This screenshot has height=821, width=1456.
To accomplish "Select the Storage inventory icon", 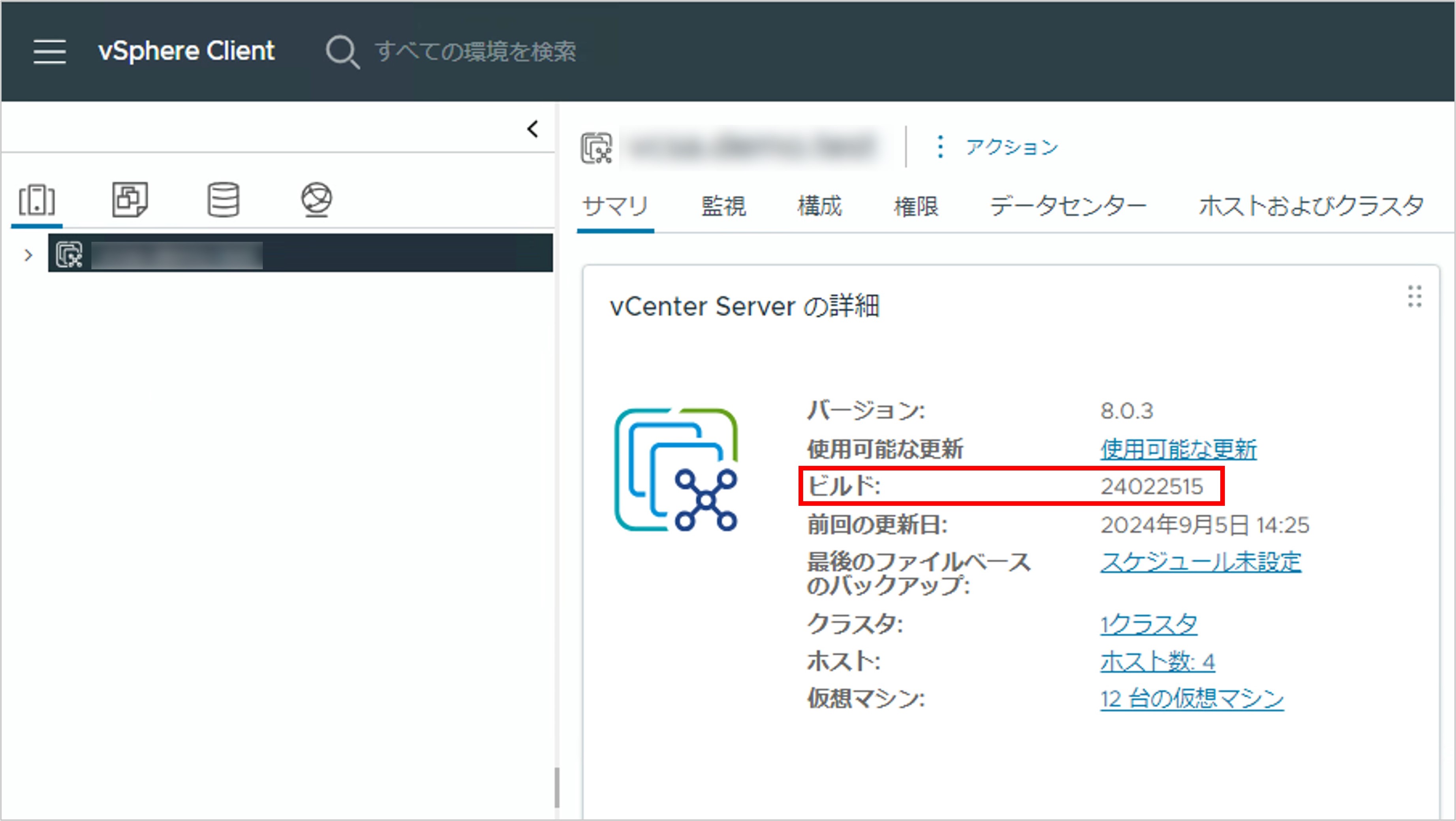I will pos(223,199).
